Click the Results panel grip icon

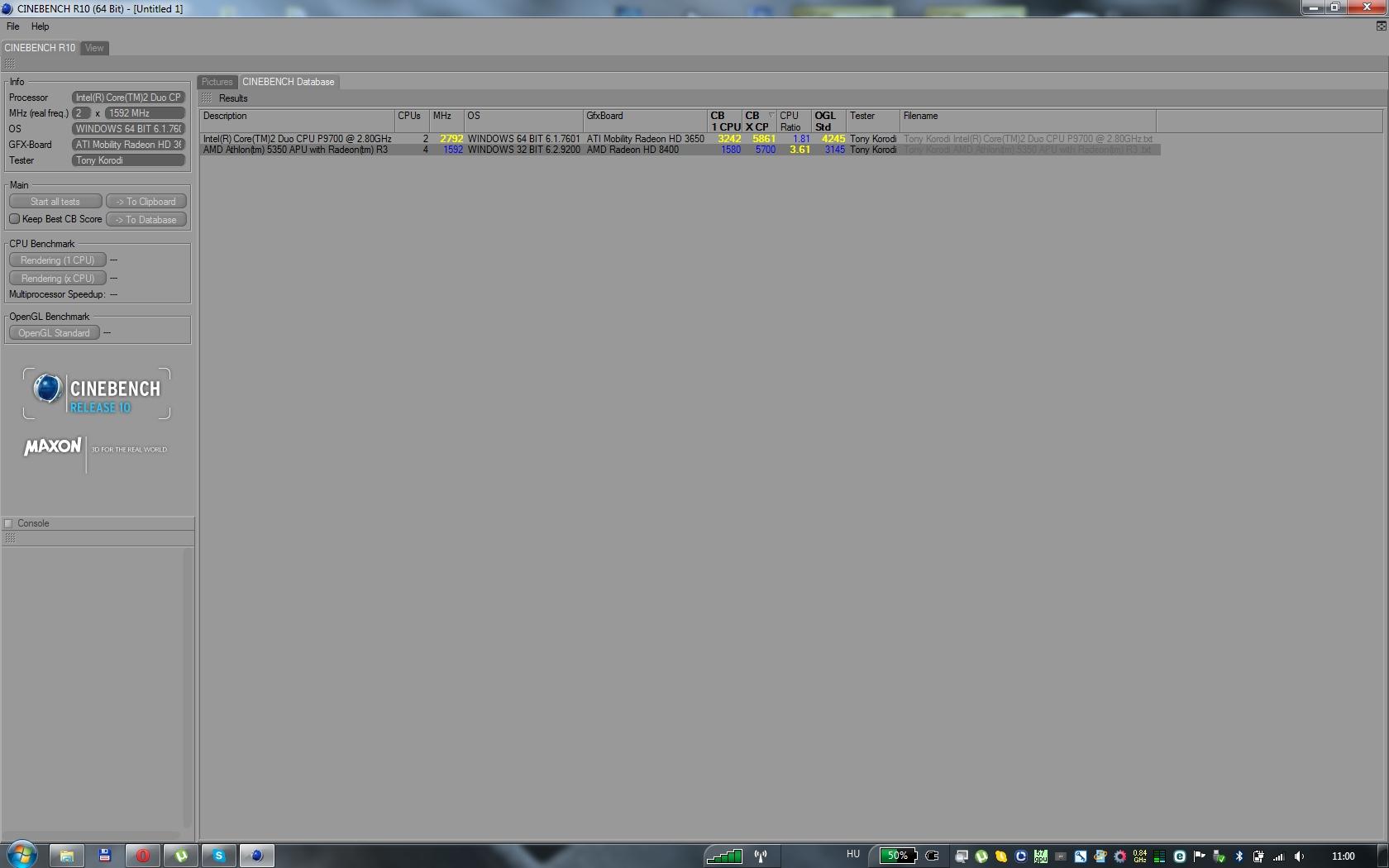pos(207,98)
